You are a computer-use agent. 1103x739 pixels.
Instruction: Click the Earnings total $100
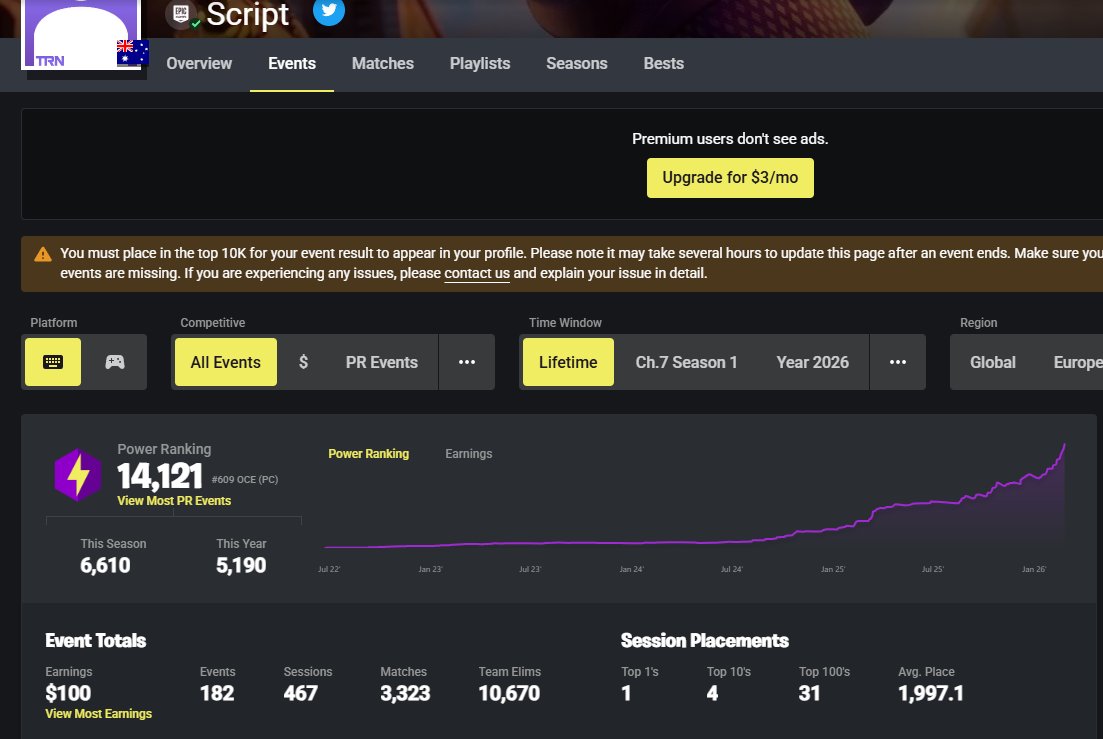68,693
